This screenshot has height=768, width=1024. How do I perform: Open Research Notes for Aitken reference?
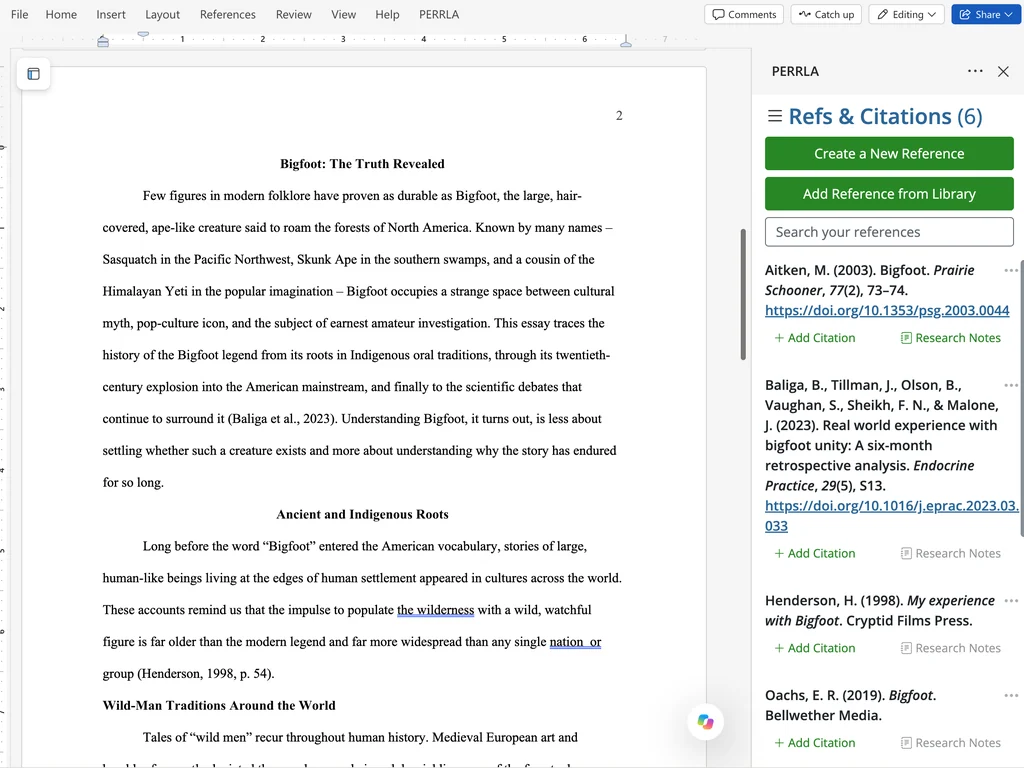[950, 338]
